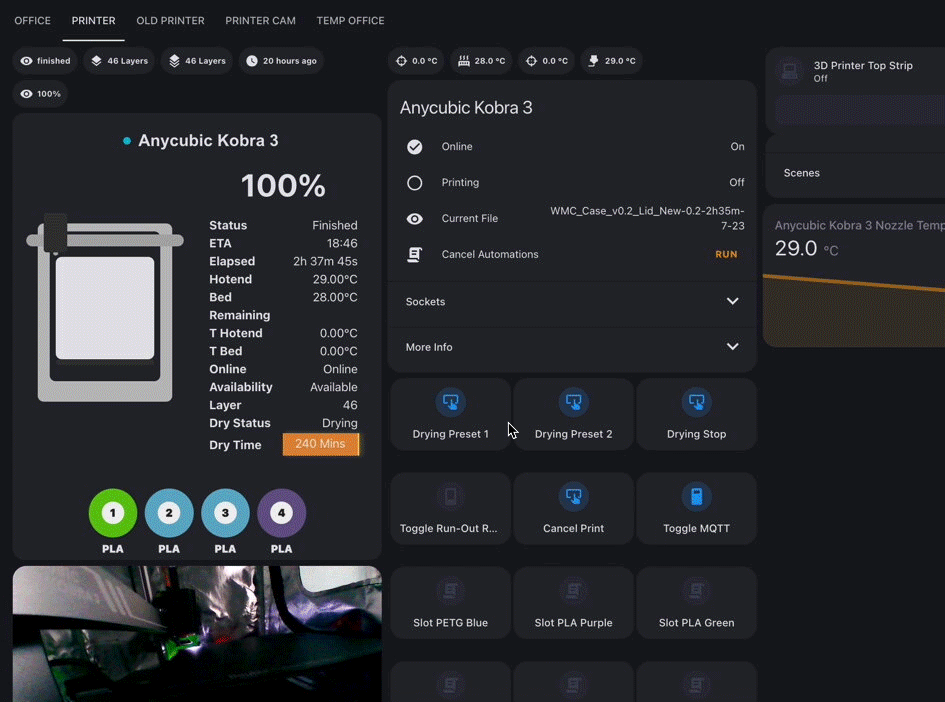Click the 28.0 °C bed temperature chip icon
This screenshot has width=945, height=702.
[x=463, y=61]
